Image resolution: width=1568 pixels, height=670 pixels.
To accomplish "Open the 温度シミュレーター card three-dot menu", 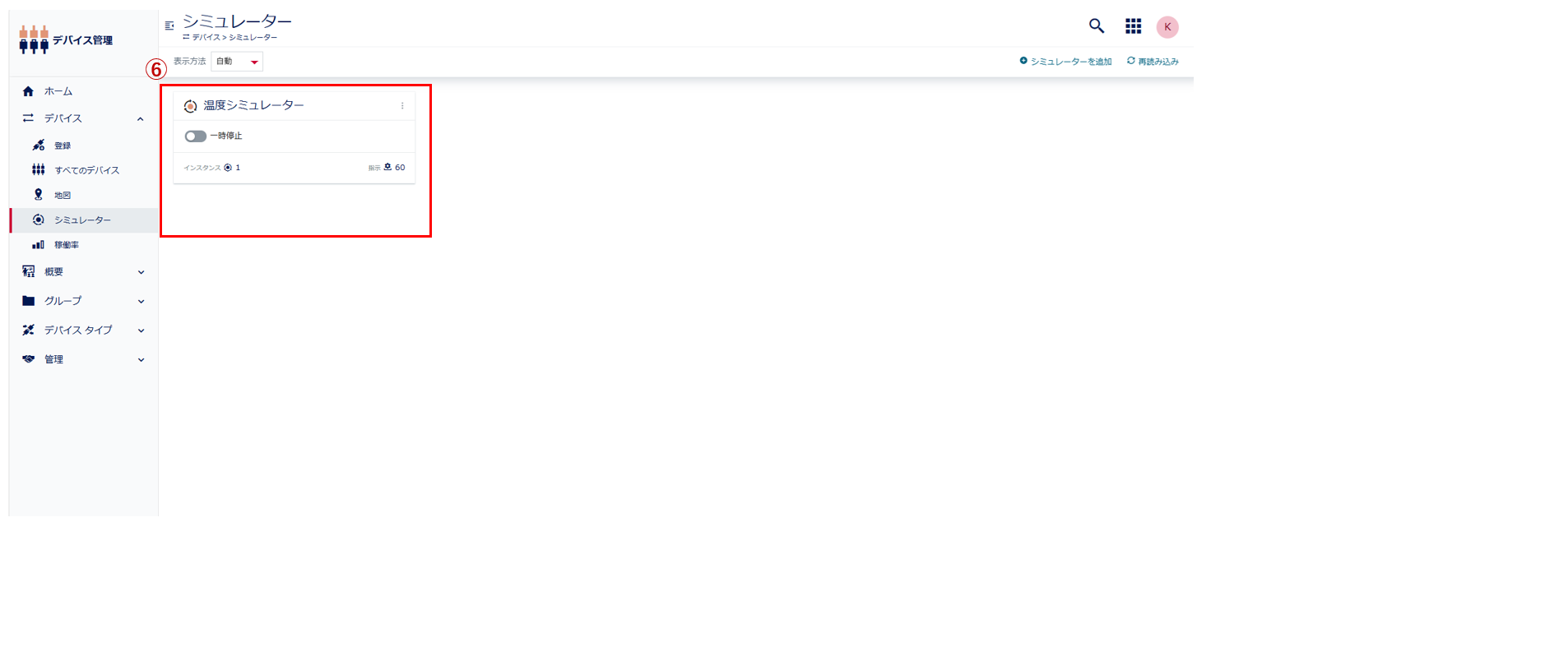I will pos(402,106).
